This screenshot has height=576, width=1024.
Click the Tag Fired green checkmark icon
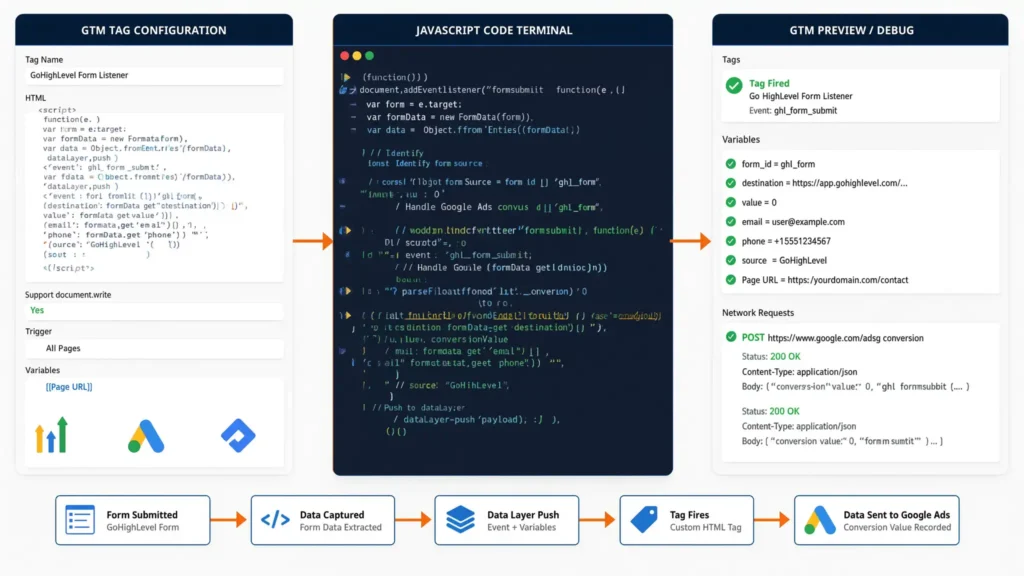pyautogui.click(x=734, y=86)
